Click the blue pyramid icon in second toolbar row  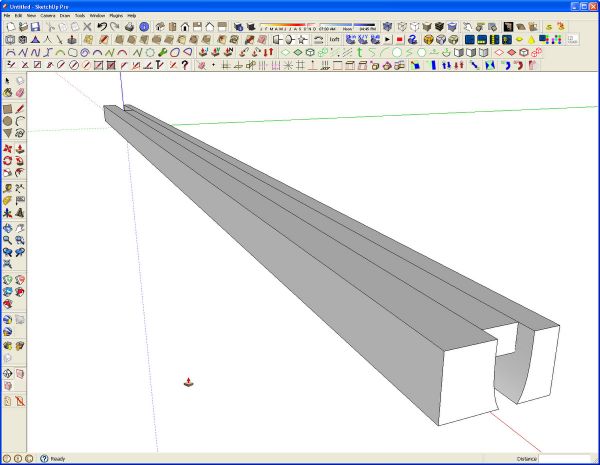tap(35, 39)
